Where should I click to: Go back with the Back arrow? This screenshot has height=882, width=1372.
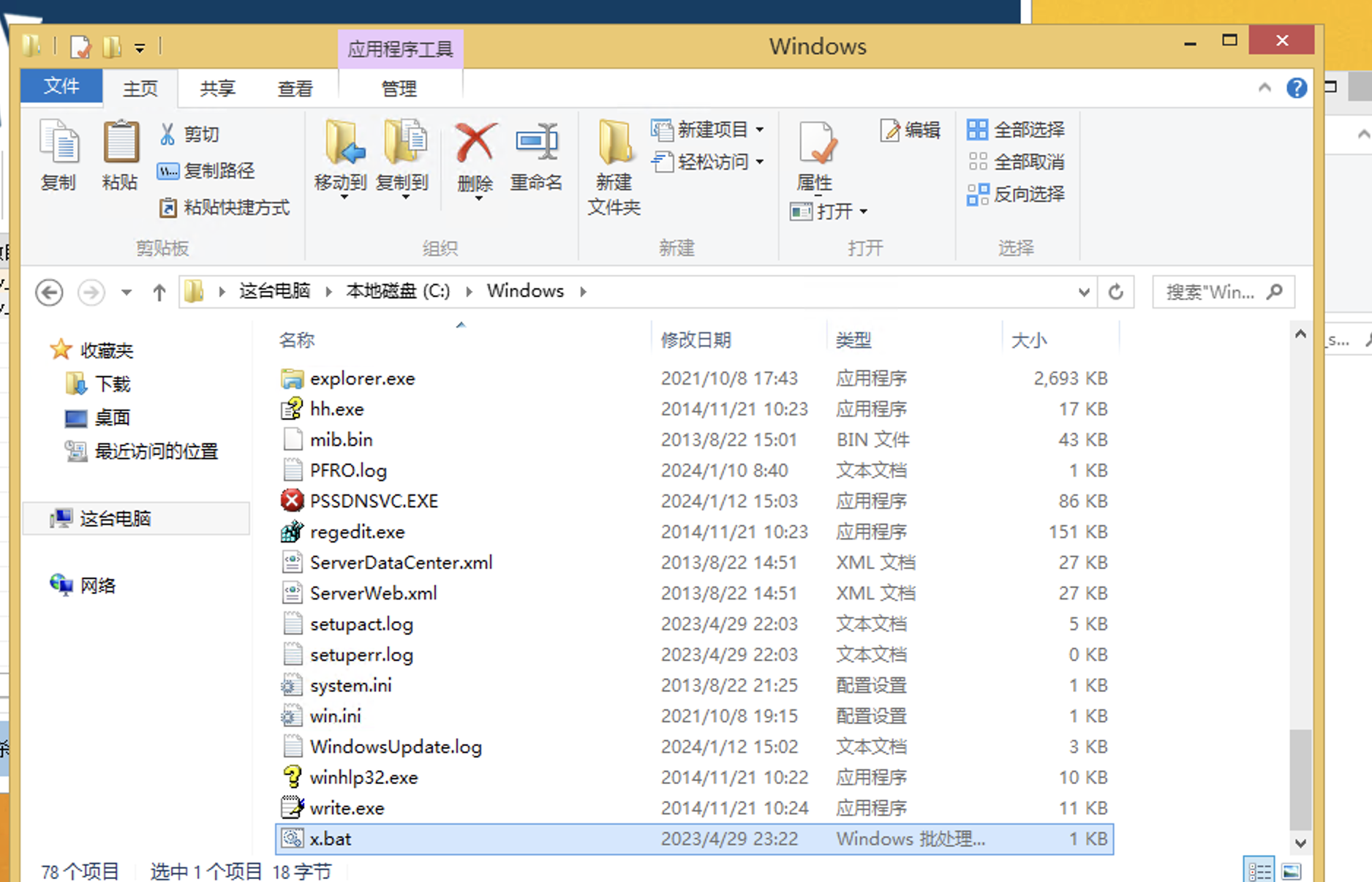click(x=49, y=293)
